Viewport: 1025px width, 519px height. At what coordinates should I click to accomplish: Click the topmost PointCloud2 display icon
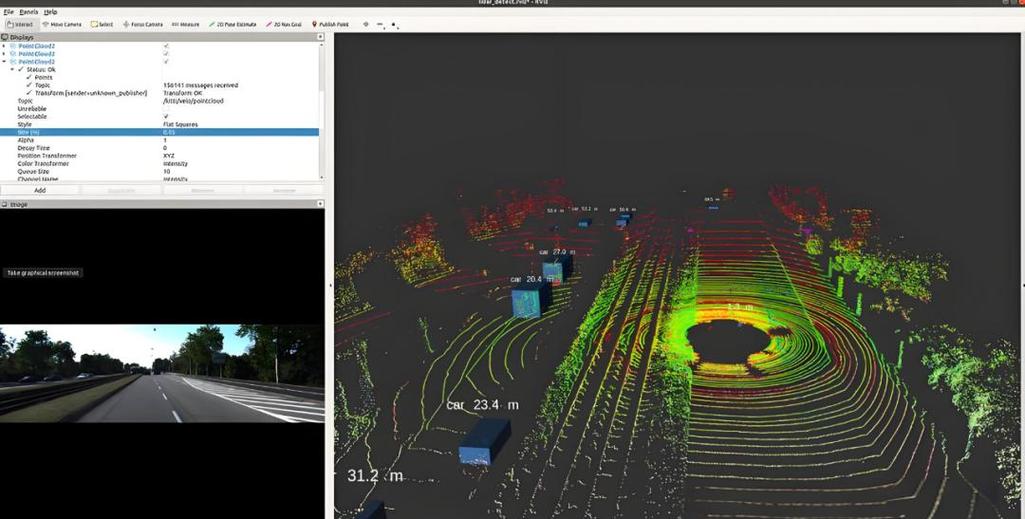(13, 46)
